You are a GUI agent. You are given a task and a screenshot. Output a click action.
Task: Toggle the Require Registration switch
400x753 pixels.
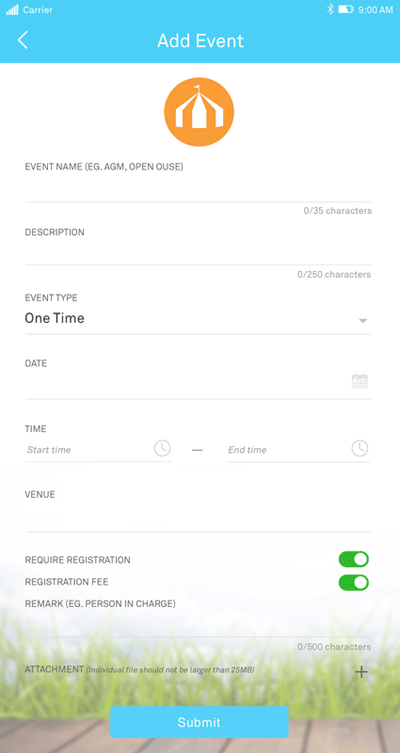(353, 559)
